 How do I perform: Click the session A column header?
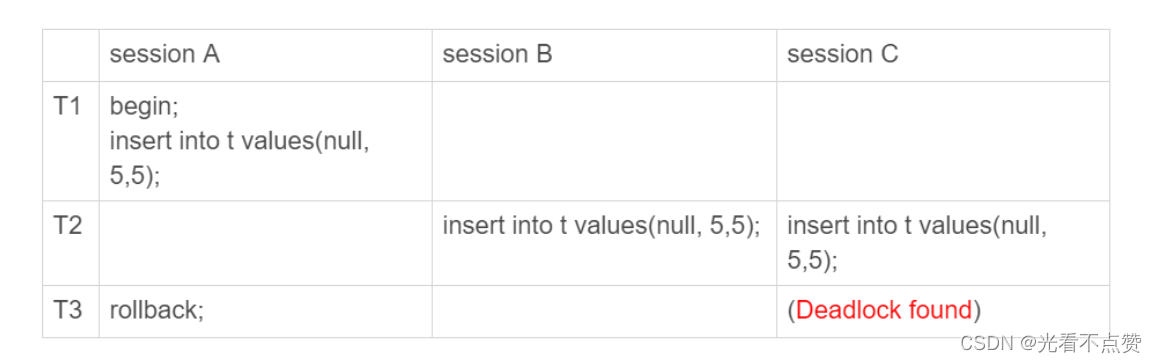165,55
